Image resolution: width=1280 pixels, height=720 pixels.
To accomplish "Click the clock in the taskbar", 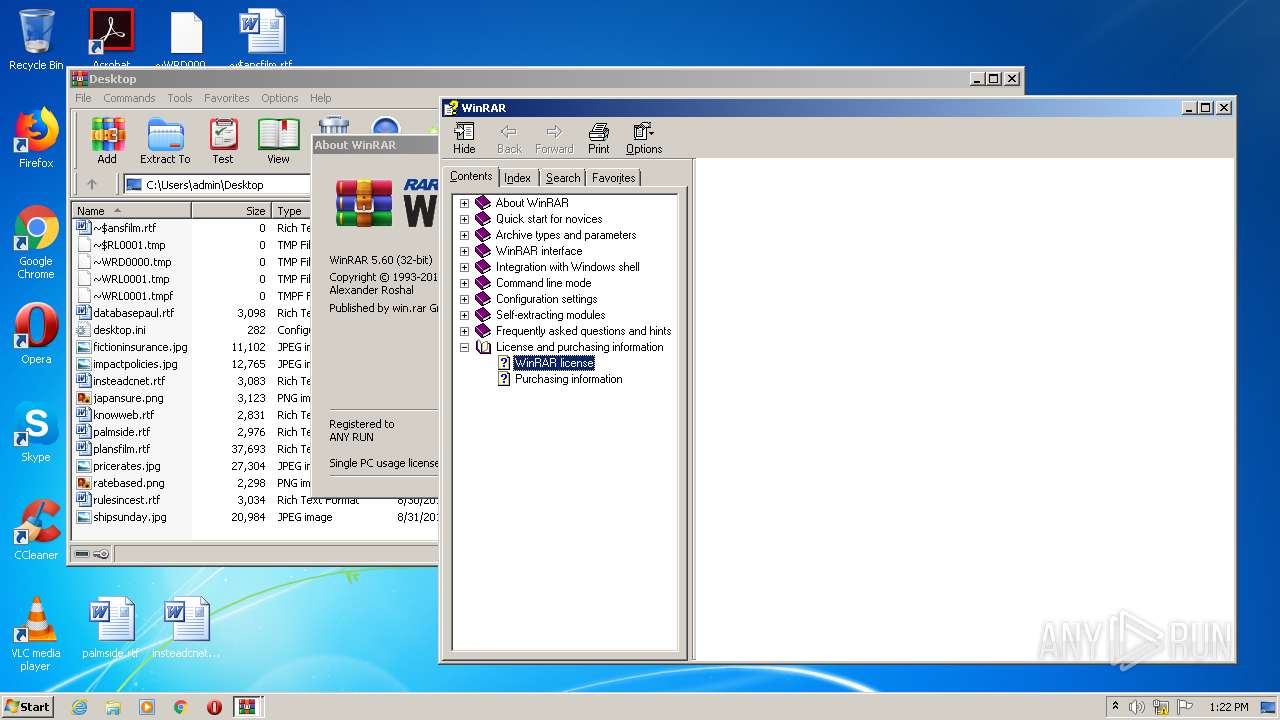I will 1228,707.
